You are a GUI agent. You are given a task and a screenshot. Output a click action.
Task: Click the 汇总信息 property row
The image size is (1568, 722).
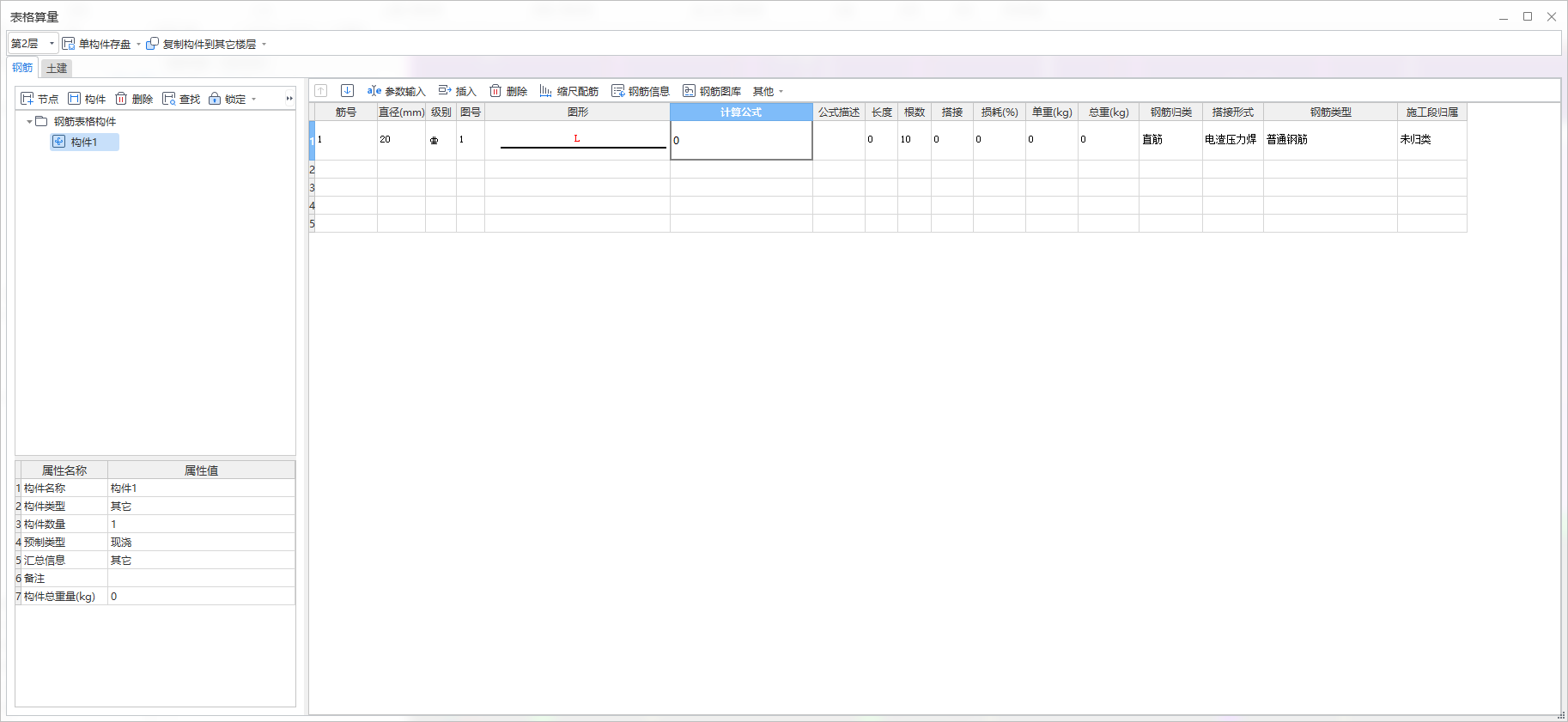(155, 561)
